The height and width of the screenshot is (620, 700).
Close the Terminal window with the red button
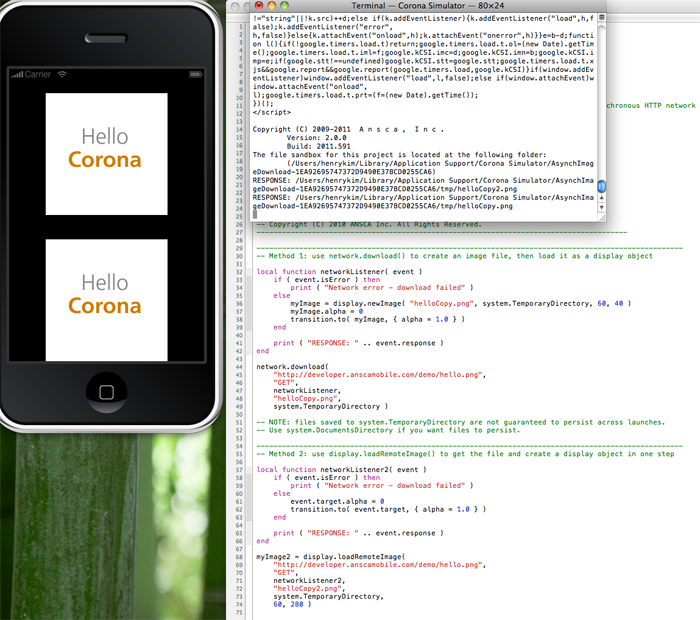coord(259,5)
